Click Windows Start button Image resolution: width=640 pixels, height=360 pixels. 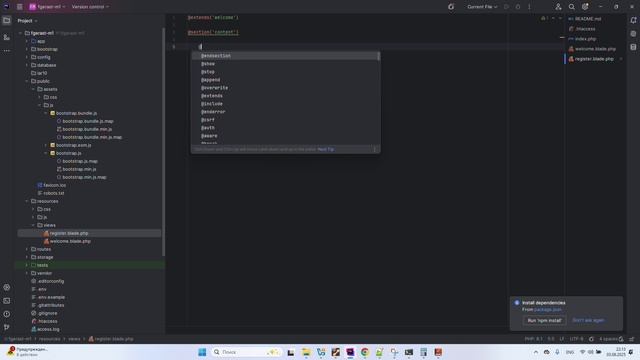[x=202, y=352]
